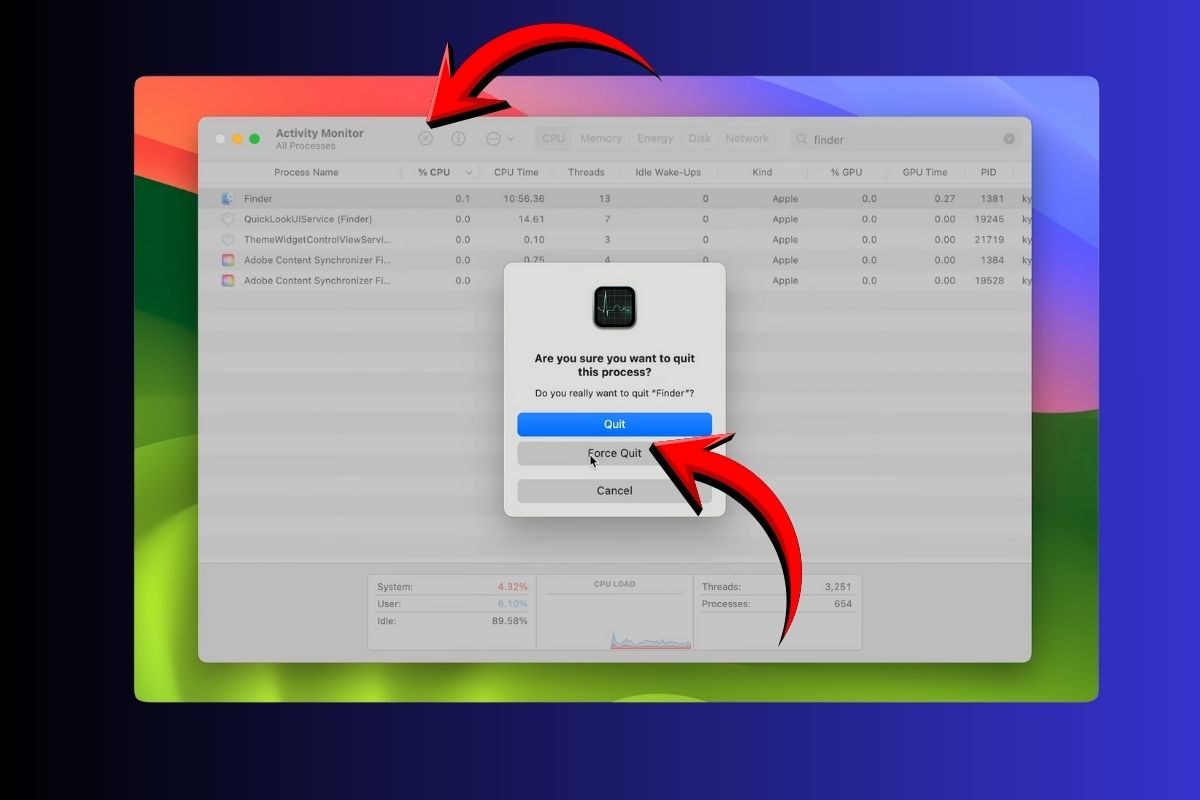The image size is (1200, 800).
Task: Switch to the CPU tab
Action: 553,139
